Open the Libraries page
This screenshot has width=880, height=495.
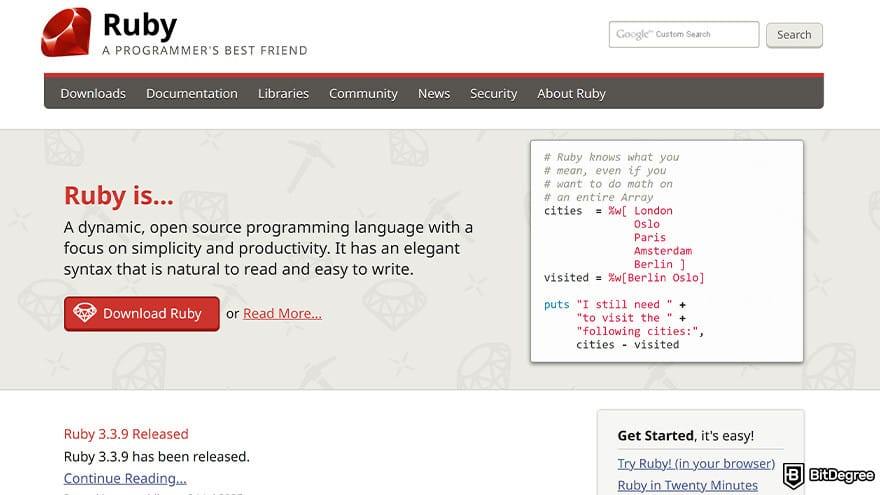[x=283, y=94]
